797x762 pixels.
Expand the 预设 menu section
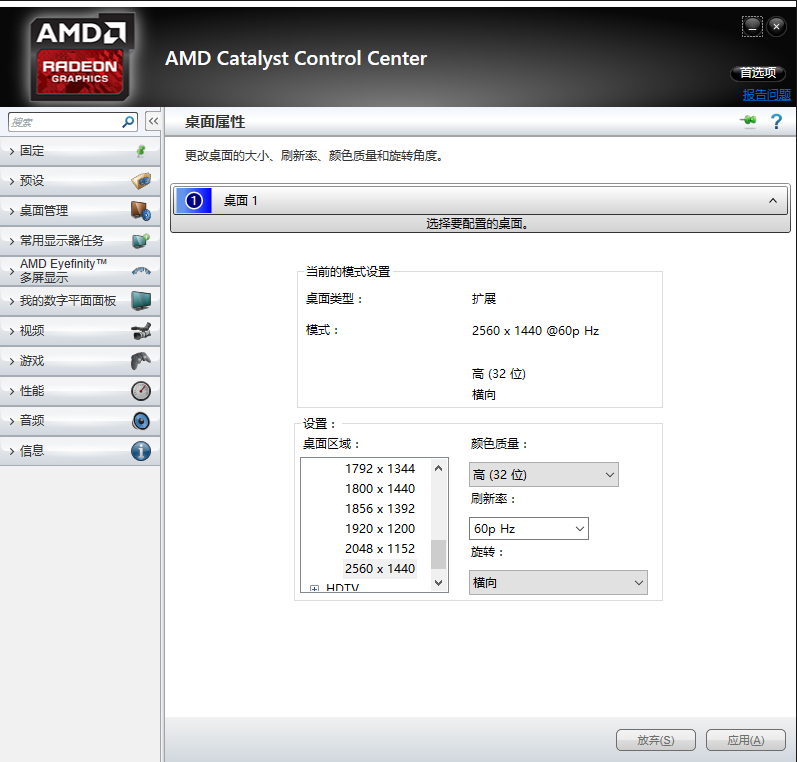pos(80,180)
